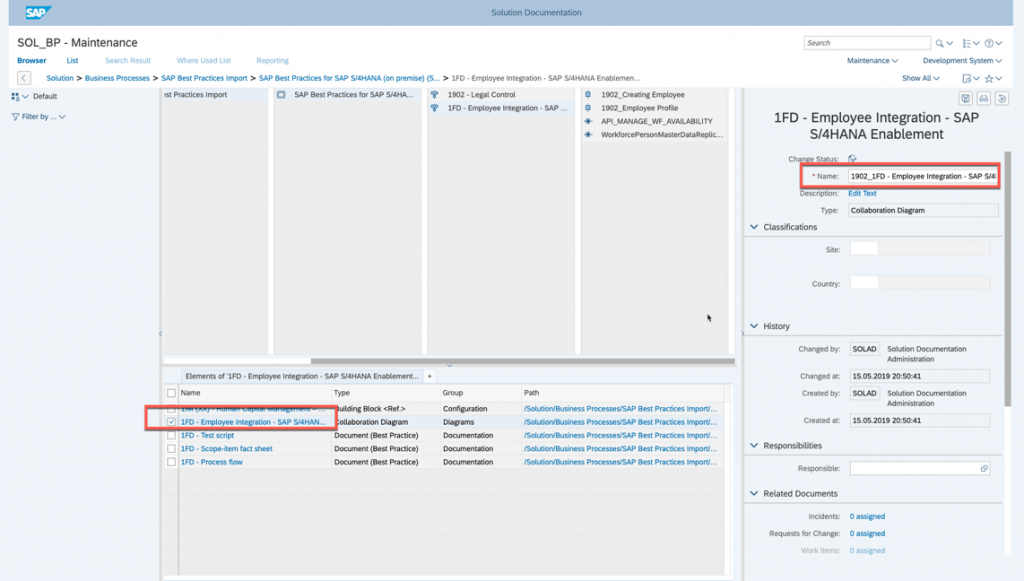Click the Site field under Classifications
Viewport: 1024px width, 581px height.
click(920, 249)
